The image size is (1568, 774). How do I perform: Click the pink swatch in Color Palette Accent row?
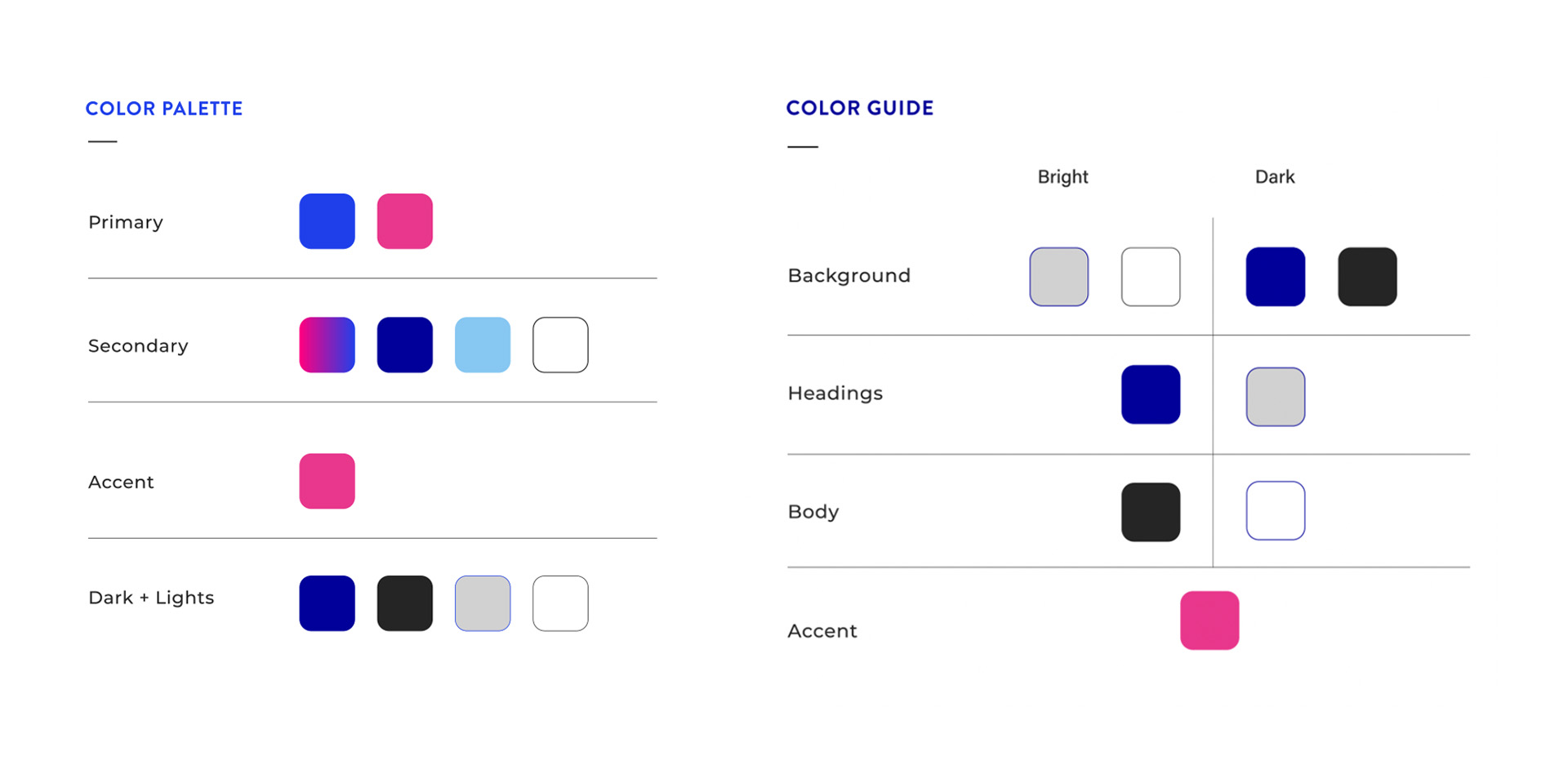pos(327,481)
